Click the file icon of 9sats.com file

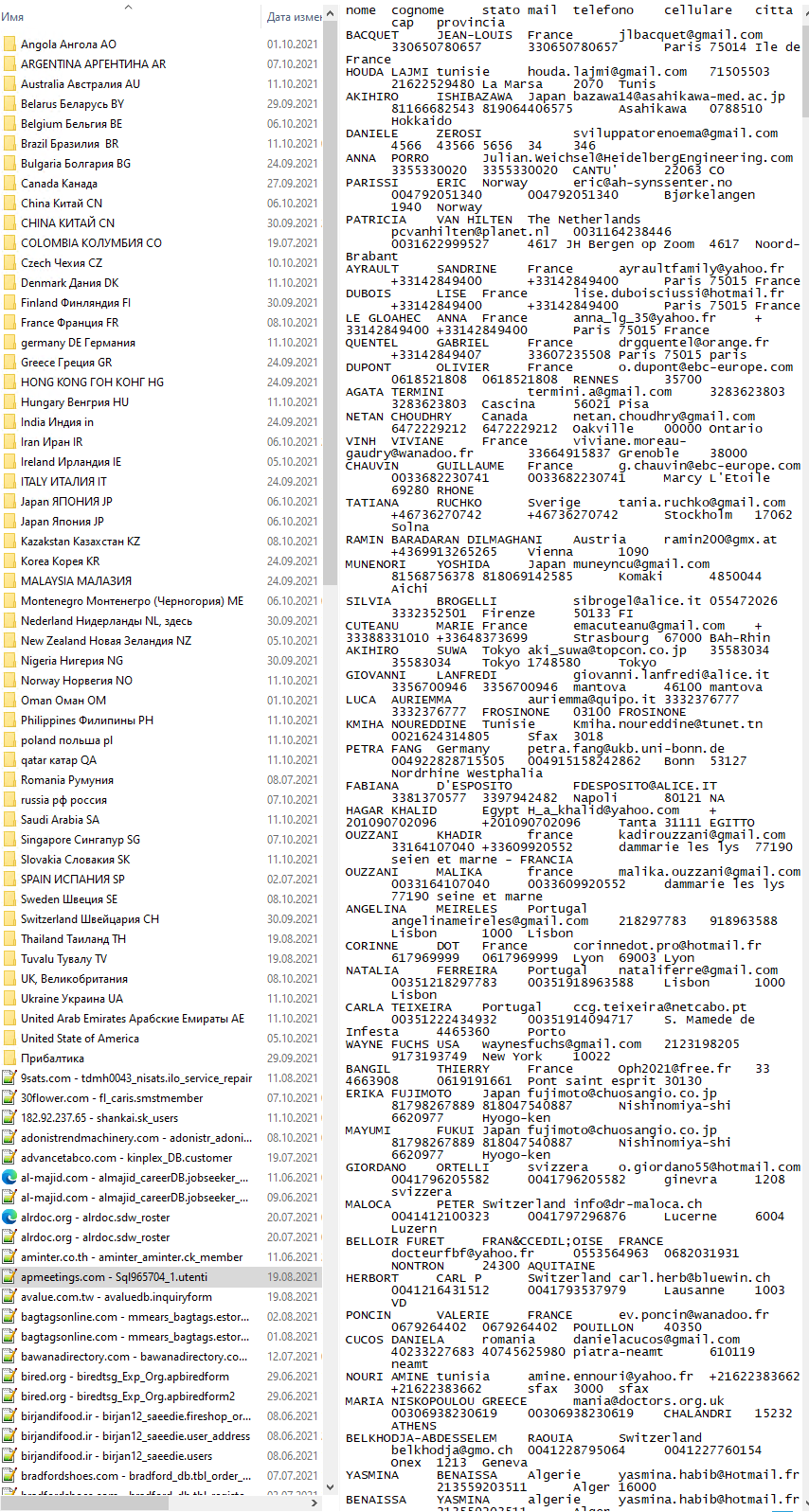(x=9, y=1077)
